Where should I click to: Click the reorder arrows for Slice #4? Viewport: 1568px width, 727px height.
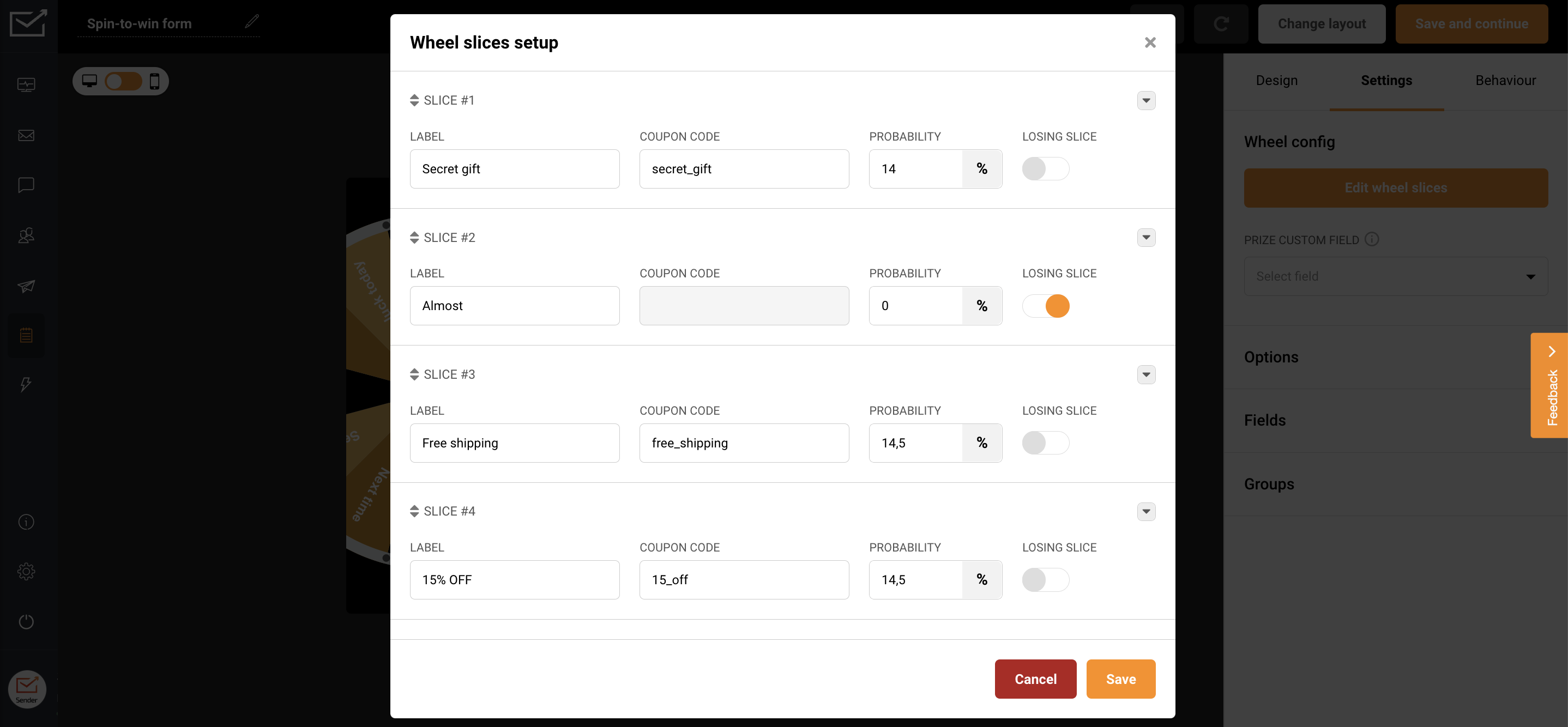point(414,512)
